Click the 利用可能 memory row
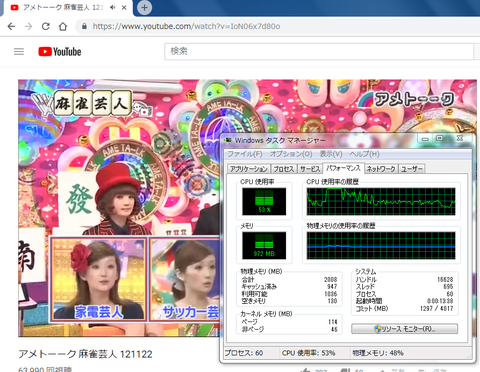The image size is (480, 372). [x=289, y=294]
